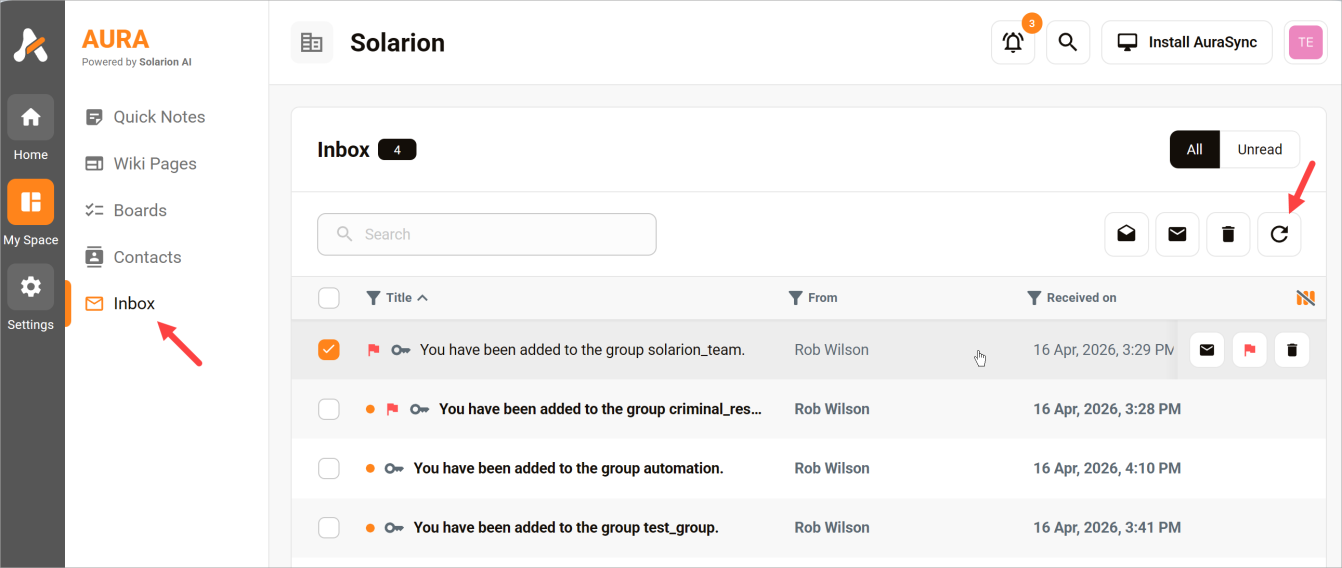Click the column settings icon
Image resolution: width=1342 pixels, height=568 pixels.
[1305, 298]
